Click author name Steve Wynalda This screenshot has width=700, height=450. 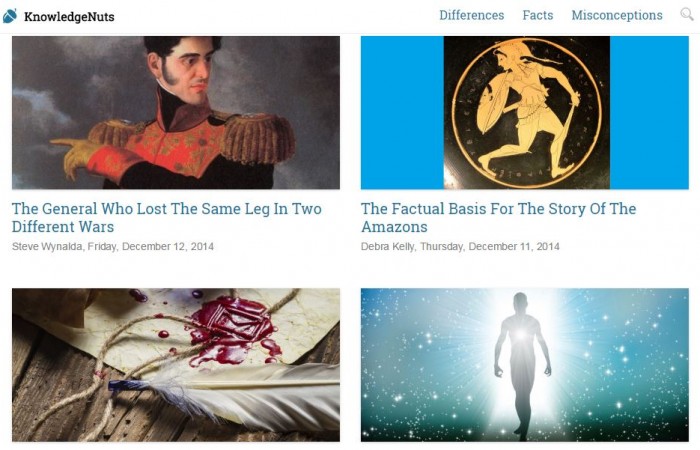pyautogui.click(x=47, y=246)
